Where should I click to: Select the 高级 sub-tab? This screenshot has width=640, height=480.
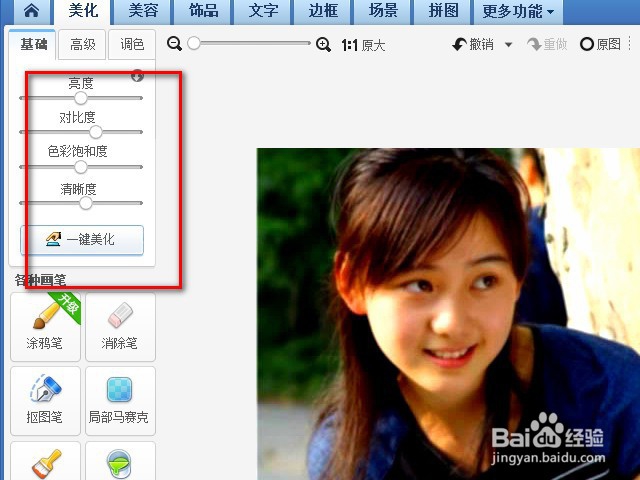click(x=82, y=44)
